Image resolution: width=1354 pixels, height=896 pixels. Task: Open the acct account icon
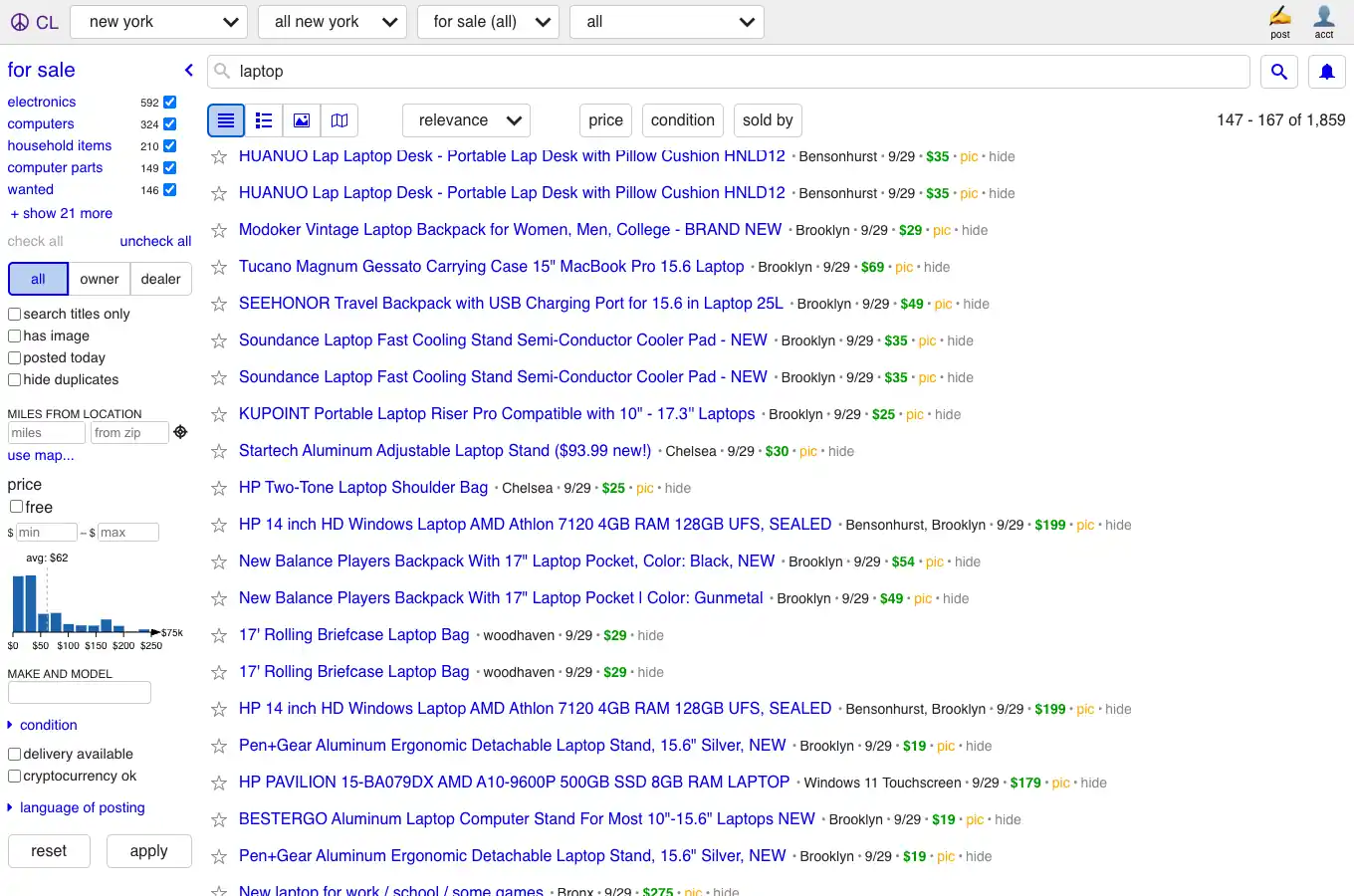tap(1323, 22)
